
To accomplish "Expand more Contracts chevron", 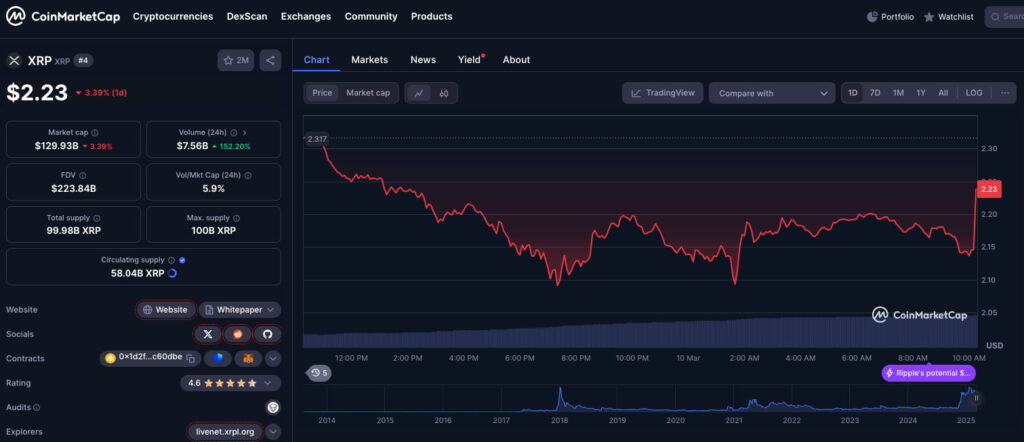I will pyautogui.click(x=273, y=358).
